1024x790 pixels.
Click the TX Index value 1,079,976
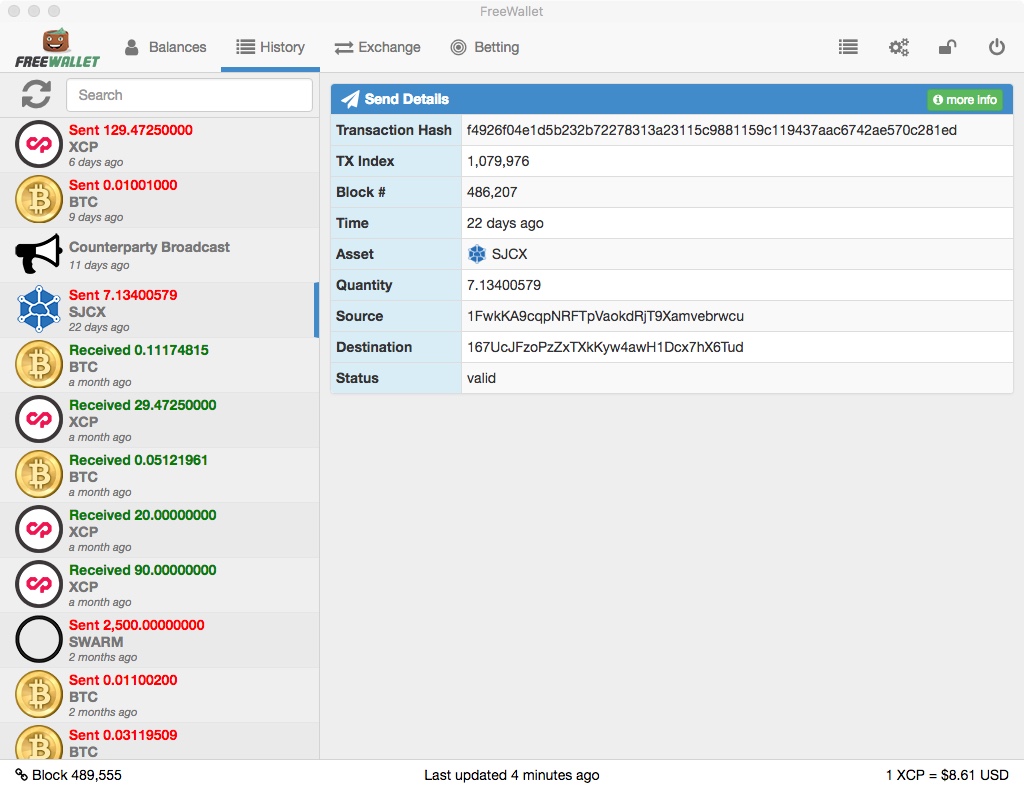[x=498, y=161]
